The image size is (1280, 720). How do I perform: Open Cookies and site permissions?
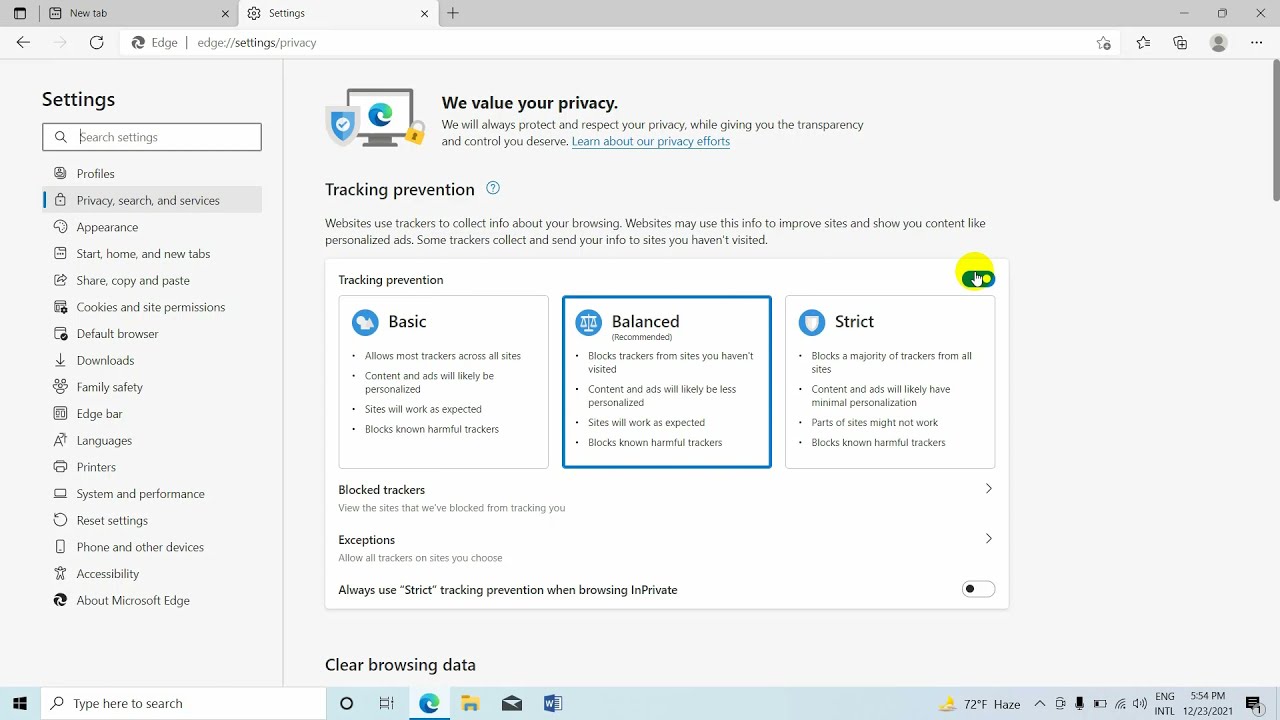click(x=152, y=307)
